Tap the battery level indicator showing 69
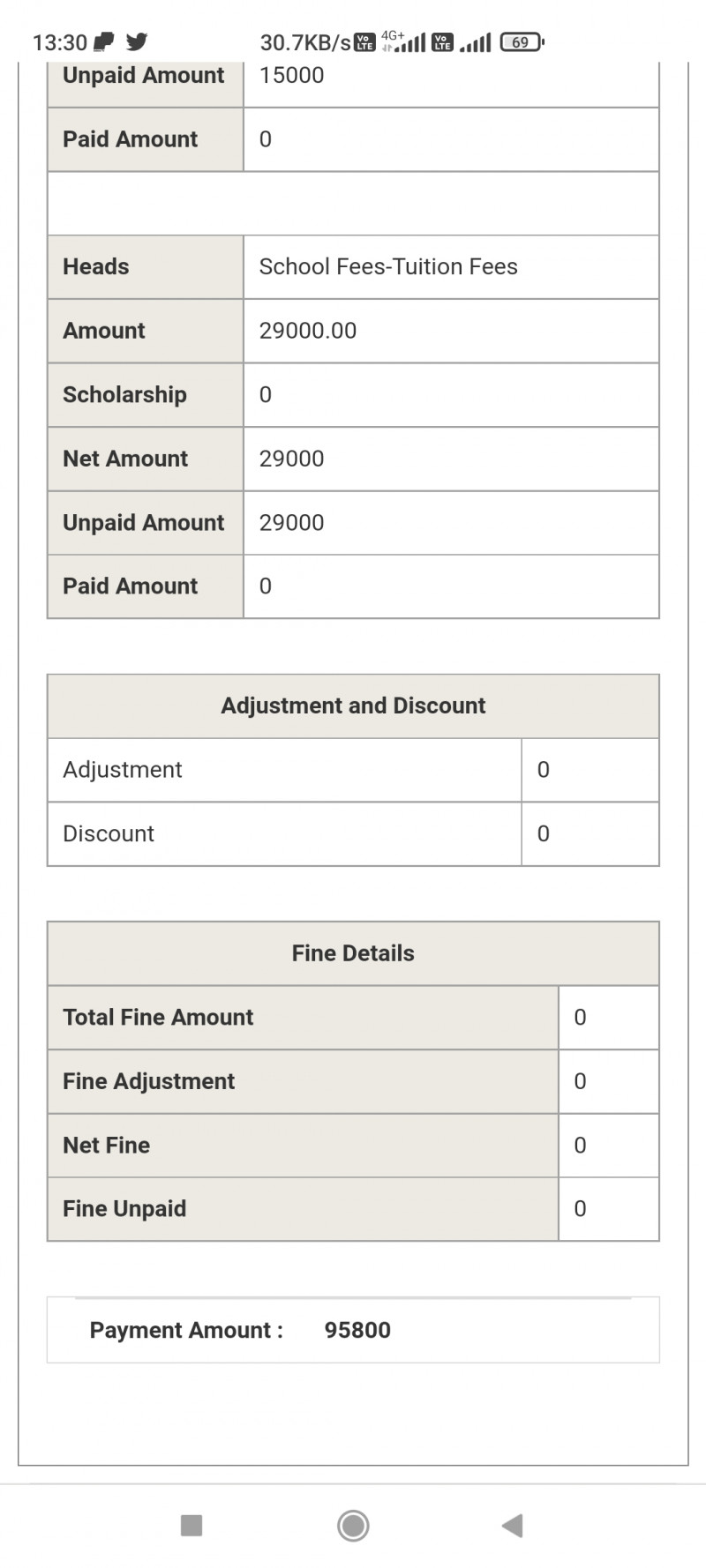Viewport: 706px width, 1568px height. [x=522, y=41]
